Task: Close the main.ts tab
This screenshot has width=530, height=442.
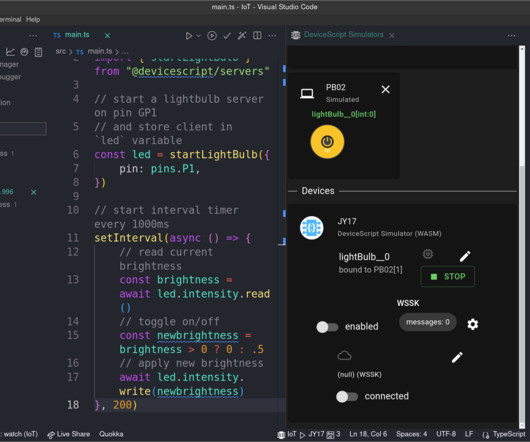Action: coord(107,35)
